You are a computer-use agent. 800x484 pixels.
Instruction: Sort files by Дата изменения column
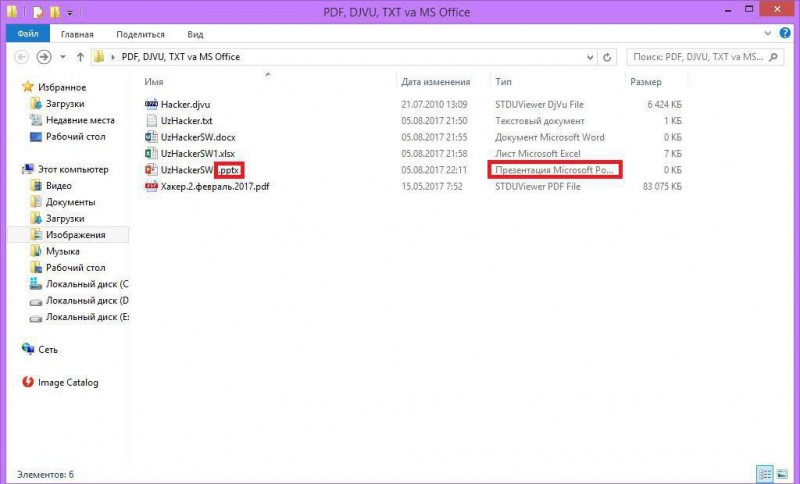435,82
